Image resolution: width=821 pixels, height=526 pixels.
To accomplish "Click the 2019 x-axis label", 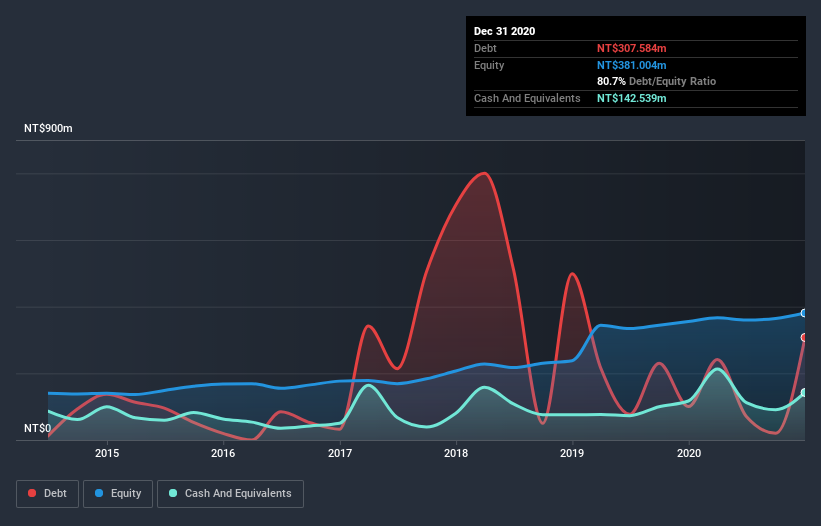I will [572, 453].
